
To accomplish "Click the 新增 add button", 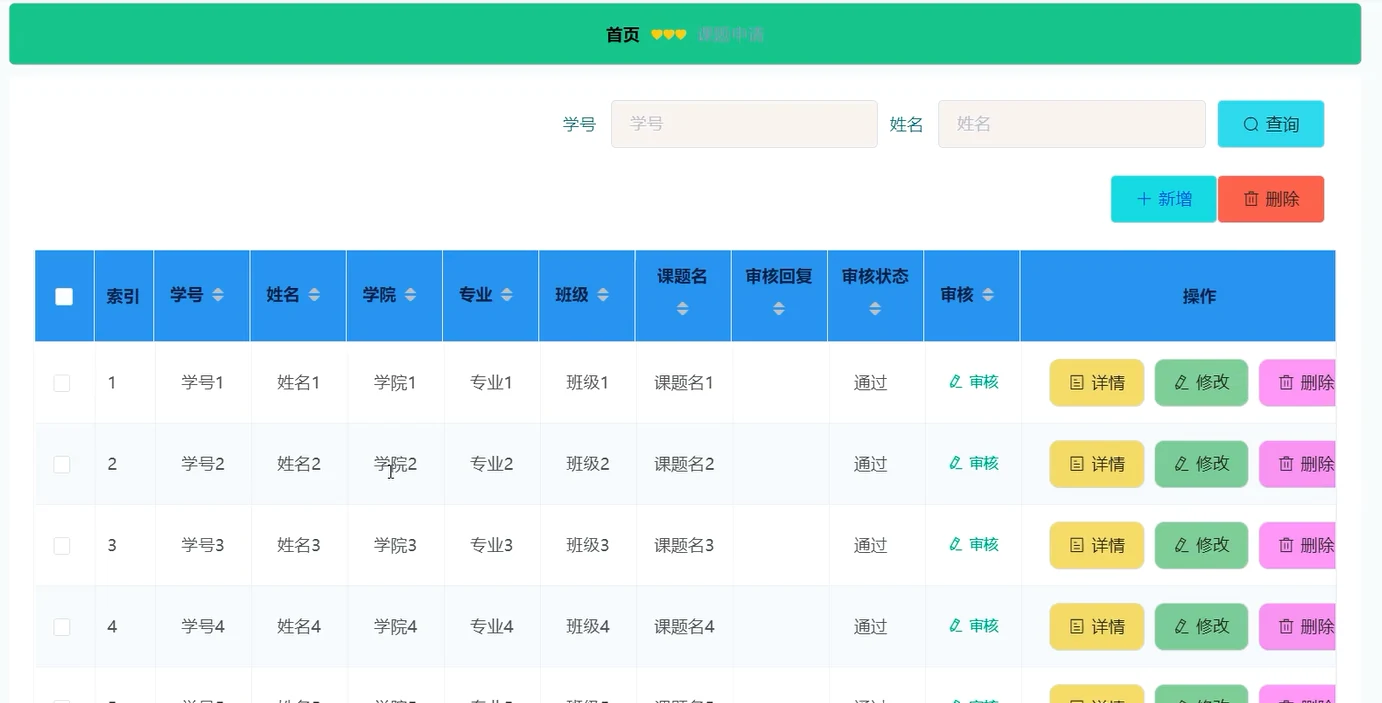I will coord(1163,199).
